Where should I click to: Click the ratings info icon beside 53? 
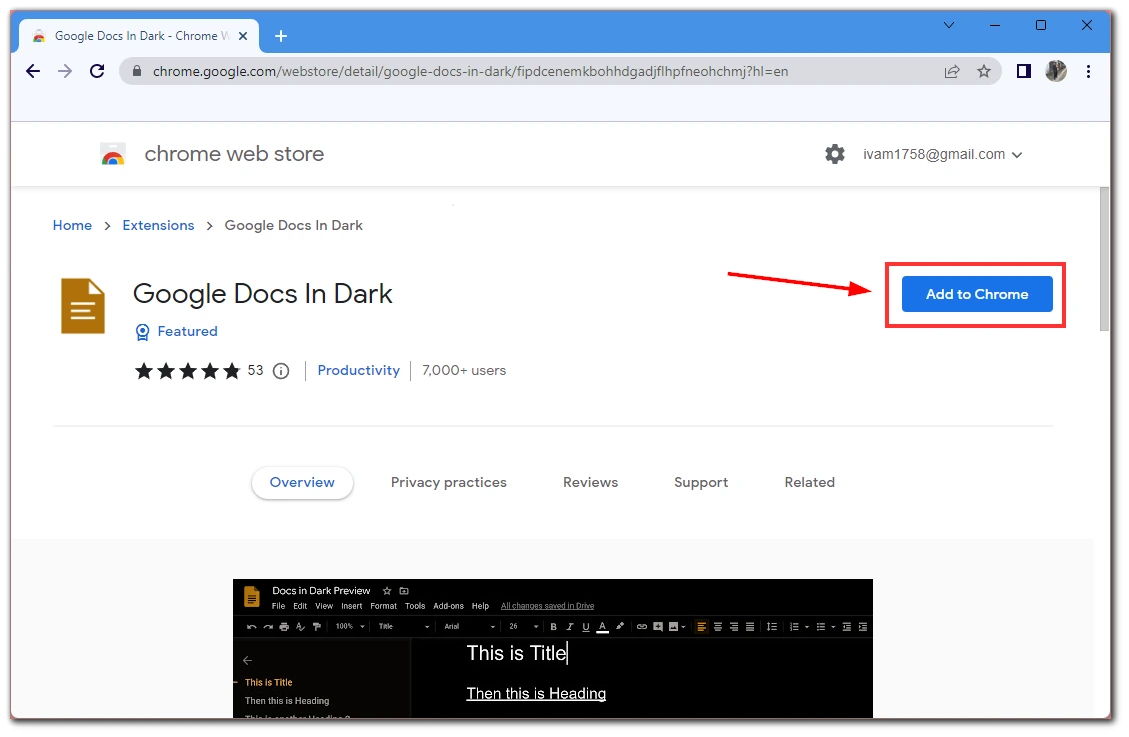pos(282,371)
